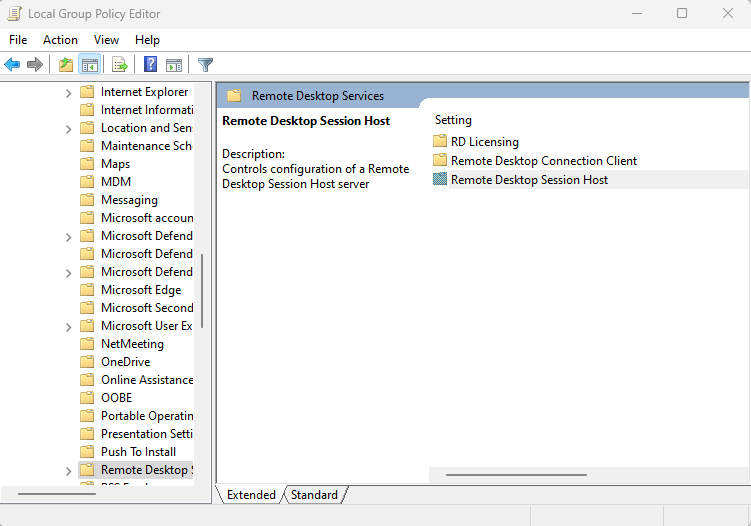Expand the third Microsoft Defender node chevron
The height and width of the screenshot is (526, 751).
tap(68, 273)
